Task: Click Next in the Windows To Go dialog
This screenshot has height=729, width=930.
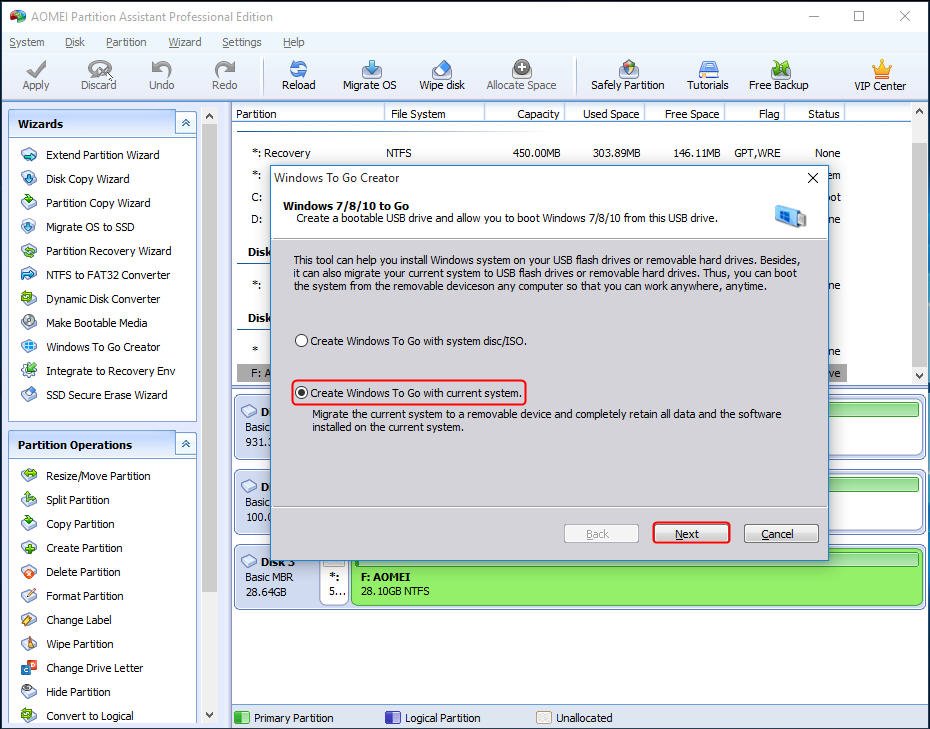Action: (x=691, y=533)
